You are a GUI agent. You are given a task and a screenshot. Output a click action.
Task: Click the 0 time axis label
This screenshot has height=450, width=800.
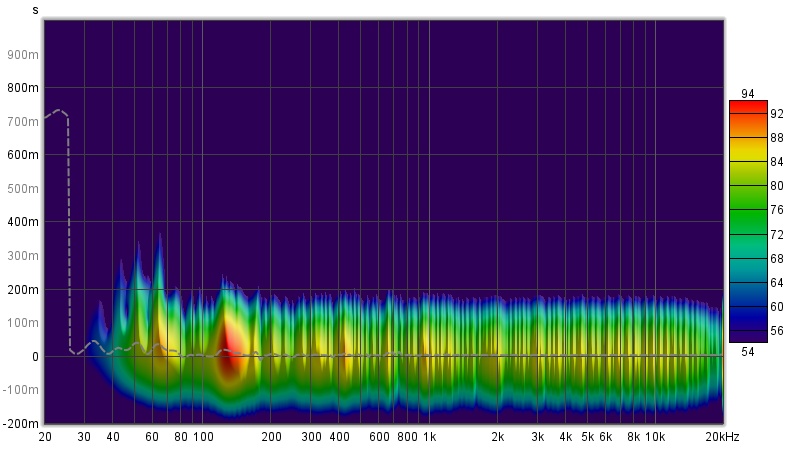pyautogui.click(x=34, y=356)
